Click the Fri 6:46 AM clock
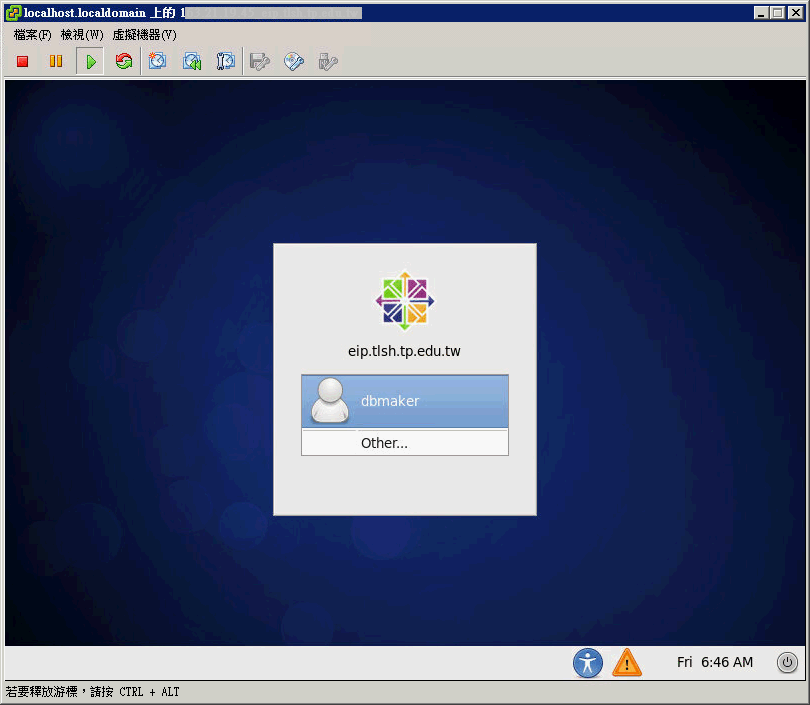 click(x=715, y=662)
